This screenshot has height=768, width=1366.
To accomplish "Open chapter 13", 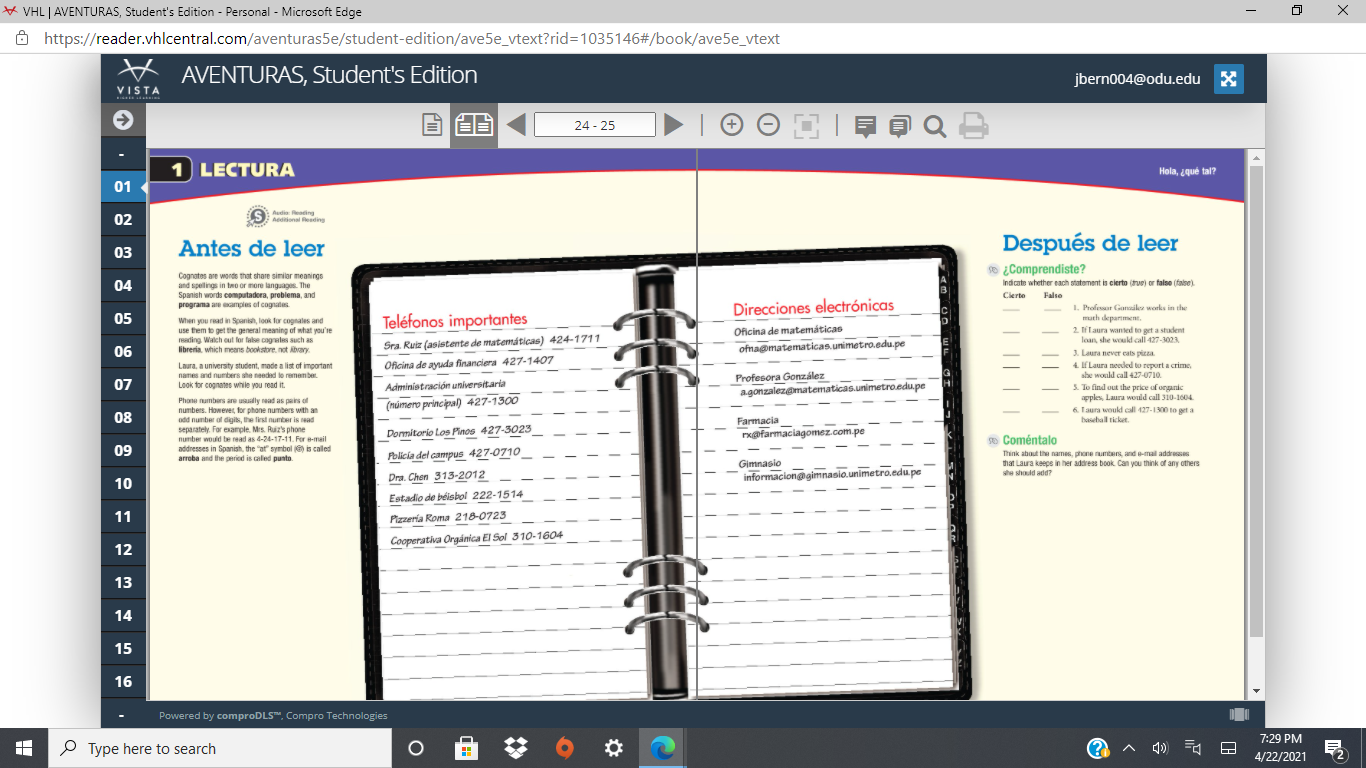I will tap(123, 583).
